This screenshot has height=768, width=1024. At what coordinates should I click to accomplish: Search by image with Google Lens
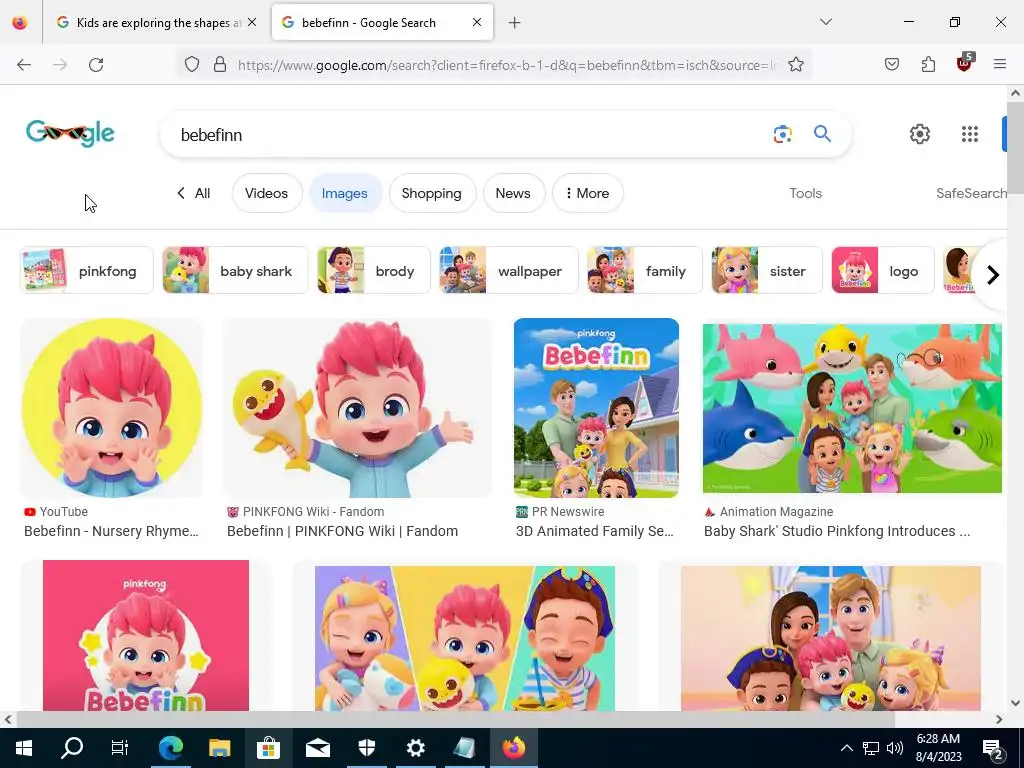[782, 135]
